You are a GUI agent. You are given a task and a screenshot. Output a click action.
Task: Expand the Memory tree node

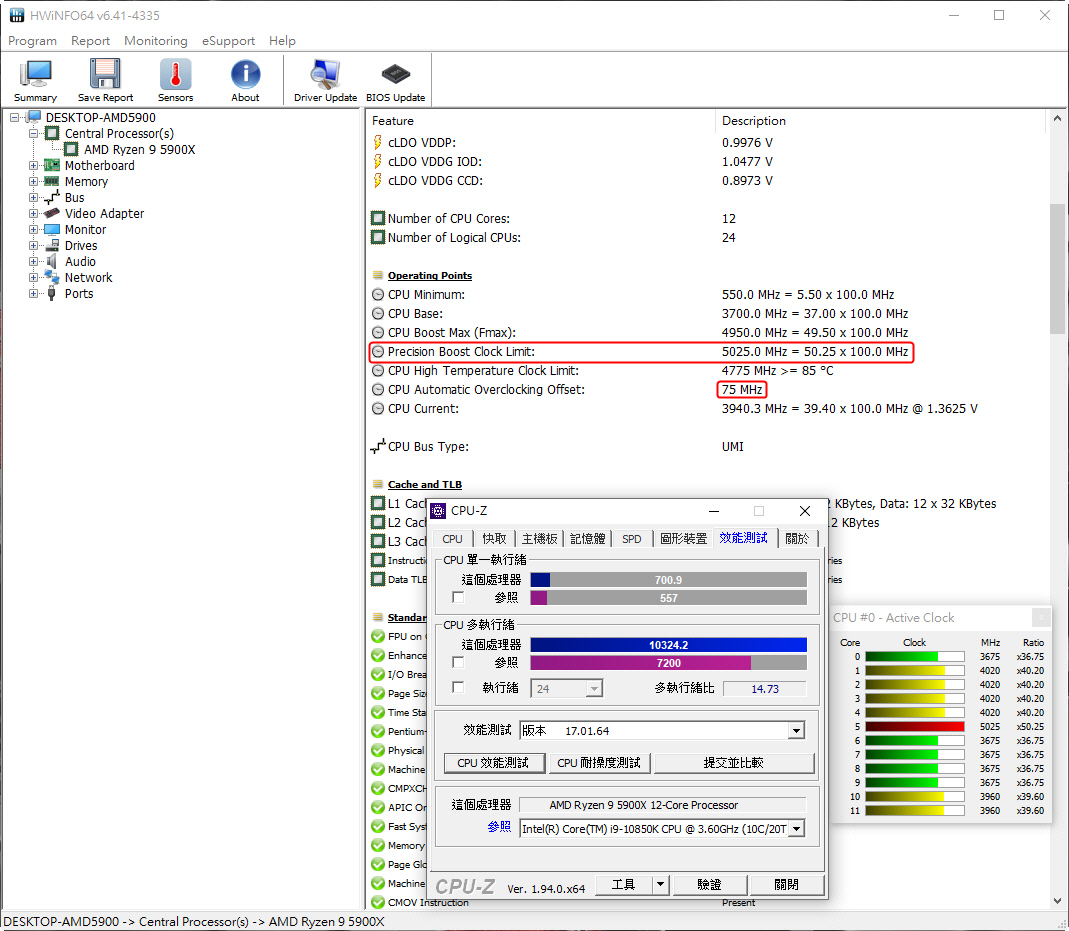pos(33,181)
